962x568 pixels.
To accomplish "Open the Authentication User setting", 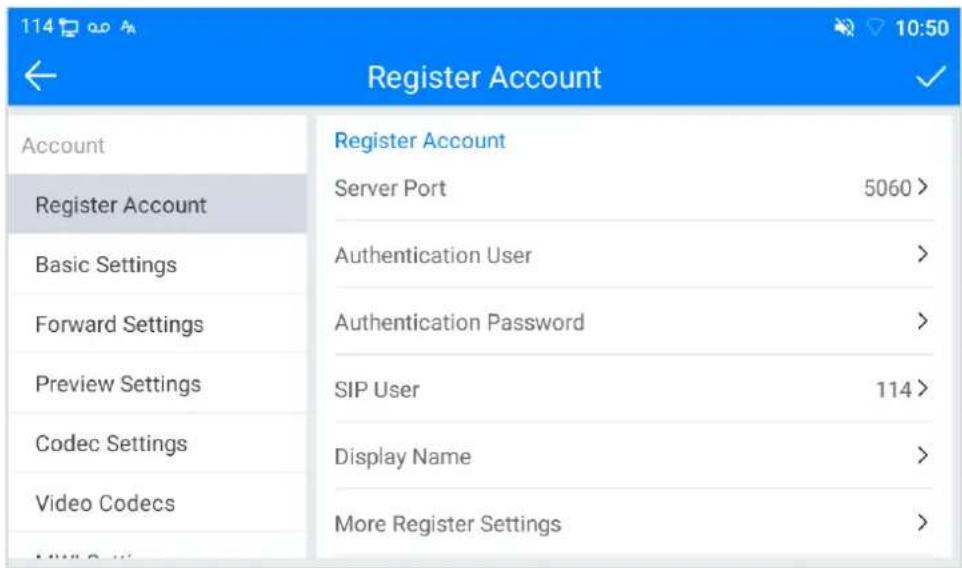I will coord(634,255).
